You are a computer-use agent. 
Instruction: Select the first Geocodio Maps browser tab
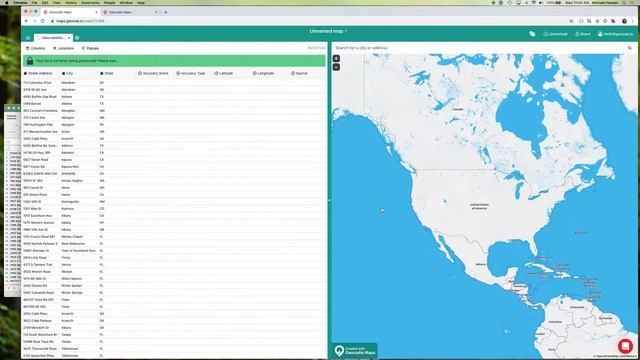[x=70, y=12]
